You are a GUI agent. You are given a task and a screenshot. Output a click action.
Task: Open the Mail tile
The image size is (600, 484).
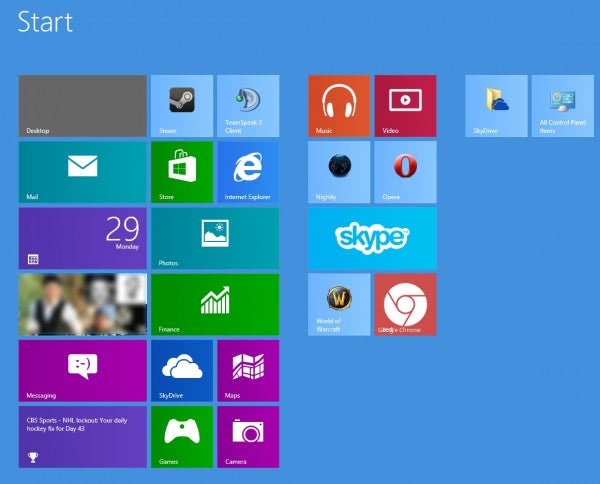tap(83, 172)
